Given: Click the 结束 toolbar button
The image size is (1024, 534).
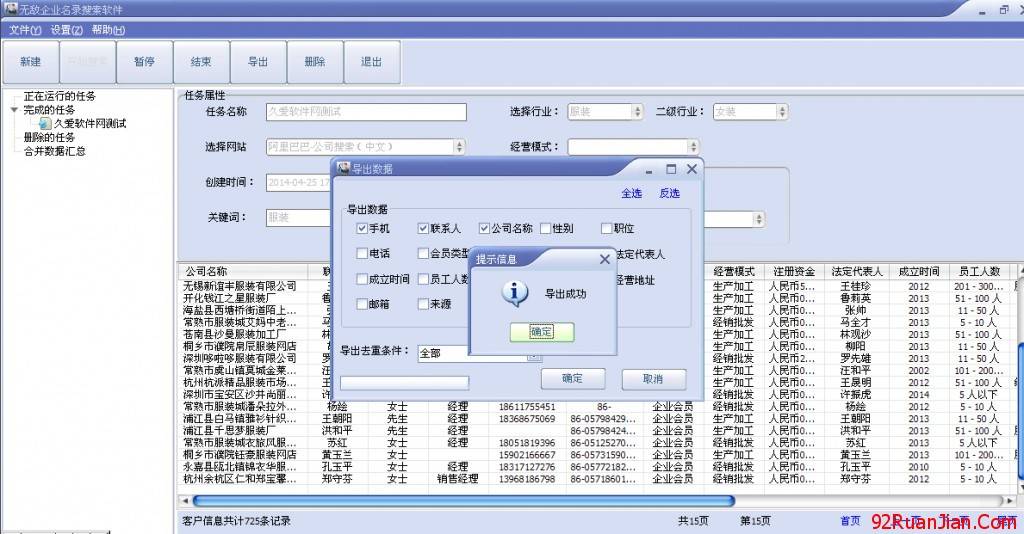Looking at the screenshot, I should (201, 62).
